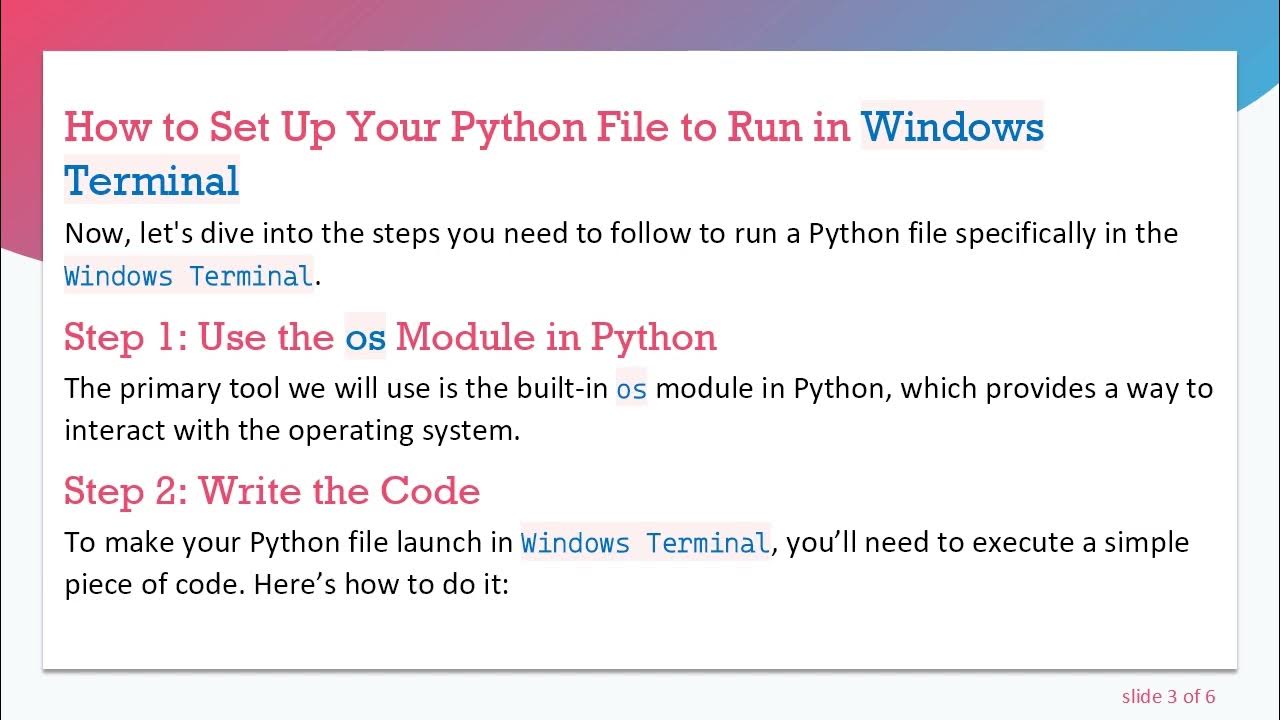
Task: Click the blue "Terminal" word in the title
Action: click(x=152, y=181)
